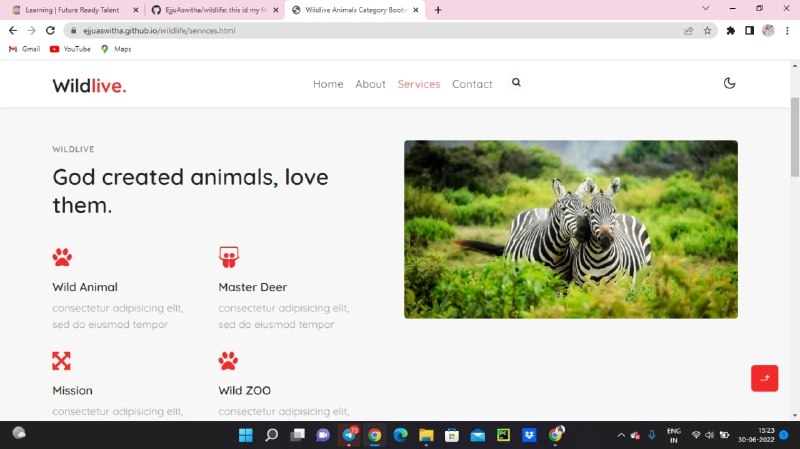800x449 pixels.
Task: Open the browser side panel
Action: pos(749,31)
